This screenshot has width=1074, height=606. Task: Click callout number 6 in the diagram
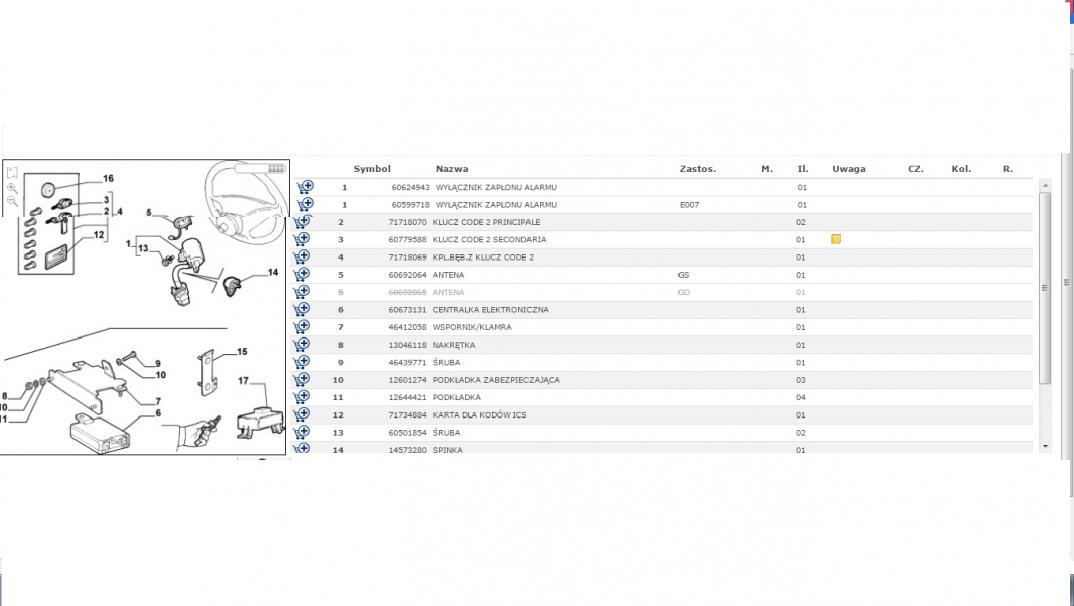(x=158, y=413)
